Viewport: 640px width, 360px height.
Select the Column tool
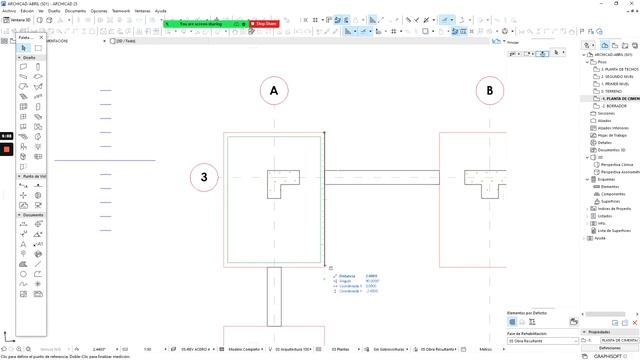tap(38, 67)
